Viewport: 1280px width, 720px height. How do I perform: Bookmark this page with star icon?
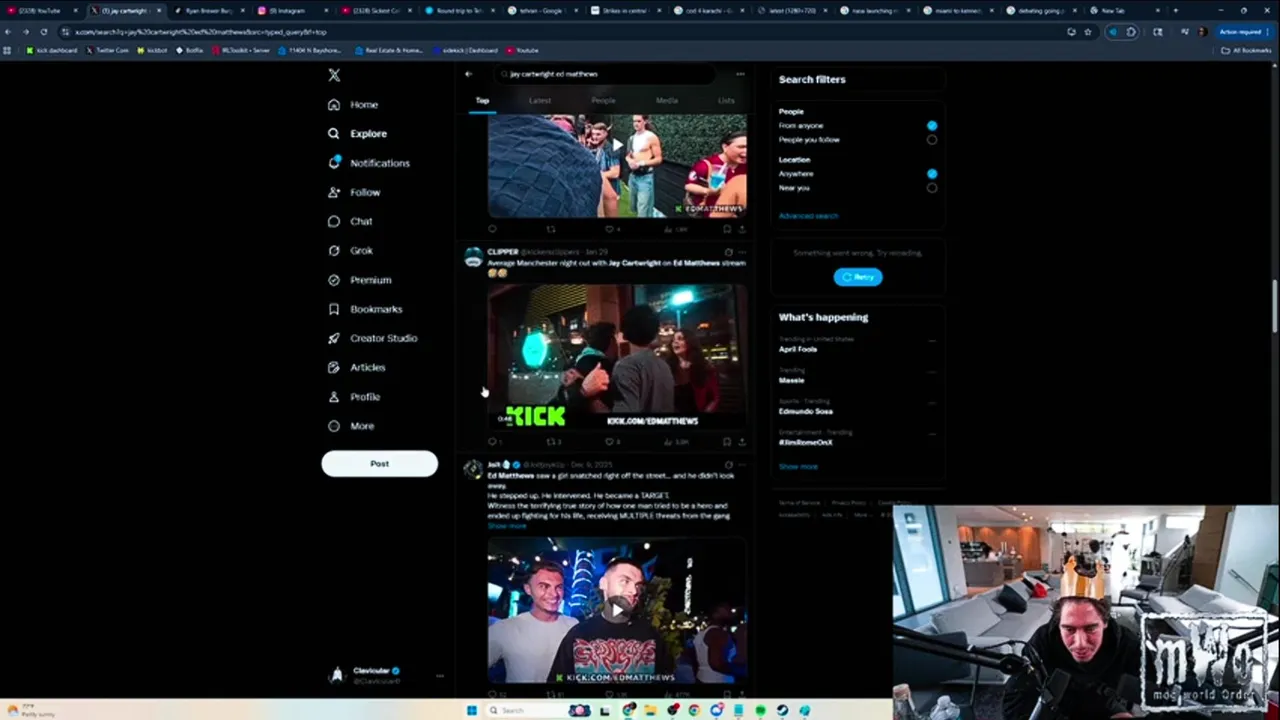(1088, 32)
